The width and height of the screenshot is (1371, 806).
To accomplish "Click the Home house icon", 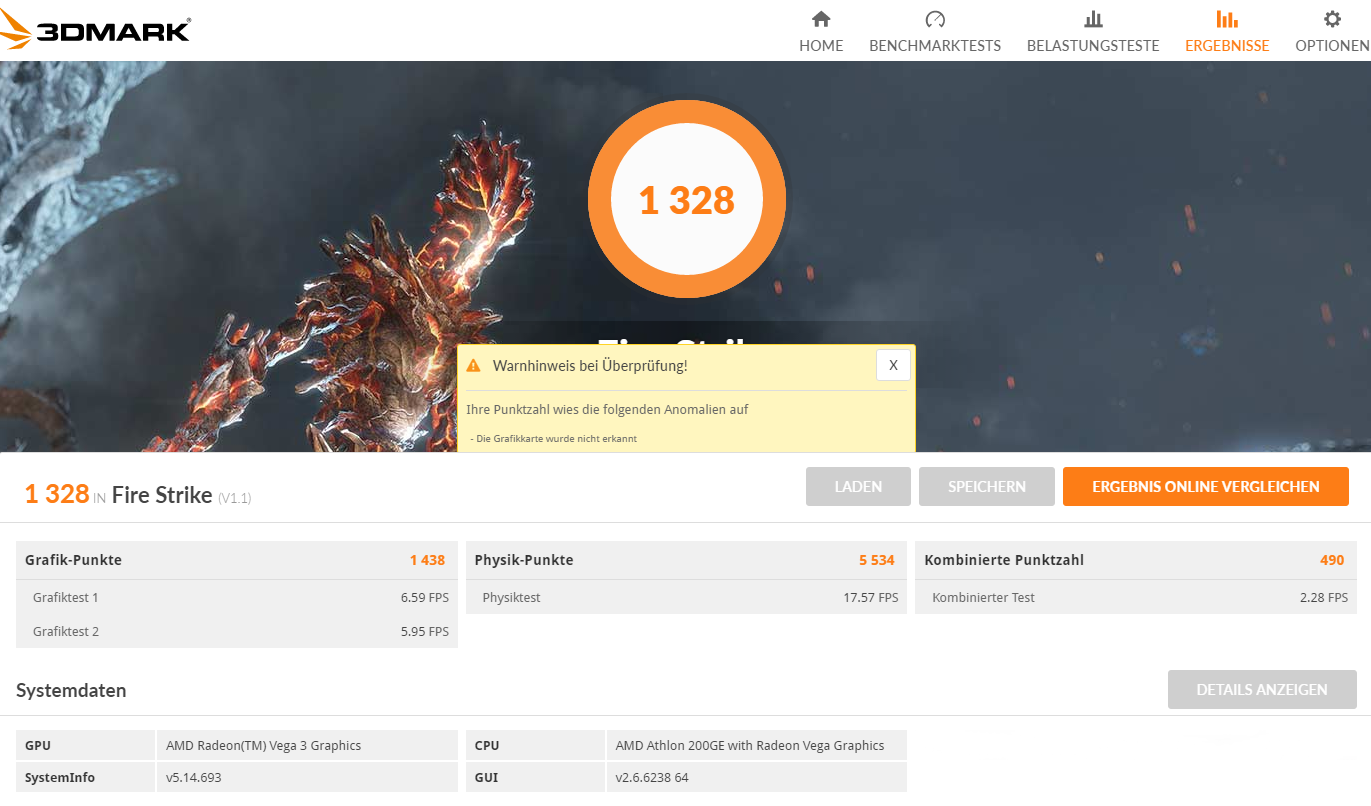I will pyautogui.click(x=821, y=19).
